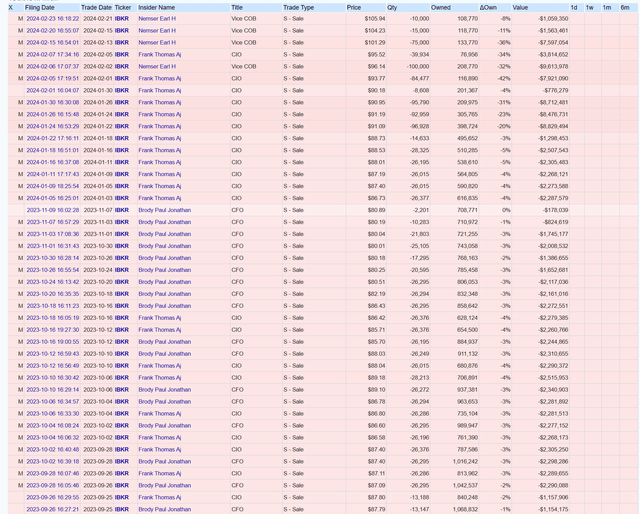This screenshot has height=514, width=640.
Task: Open IBKR ticker in 2024-02-23 filing row
Action: point(122,19)
